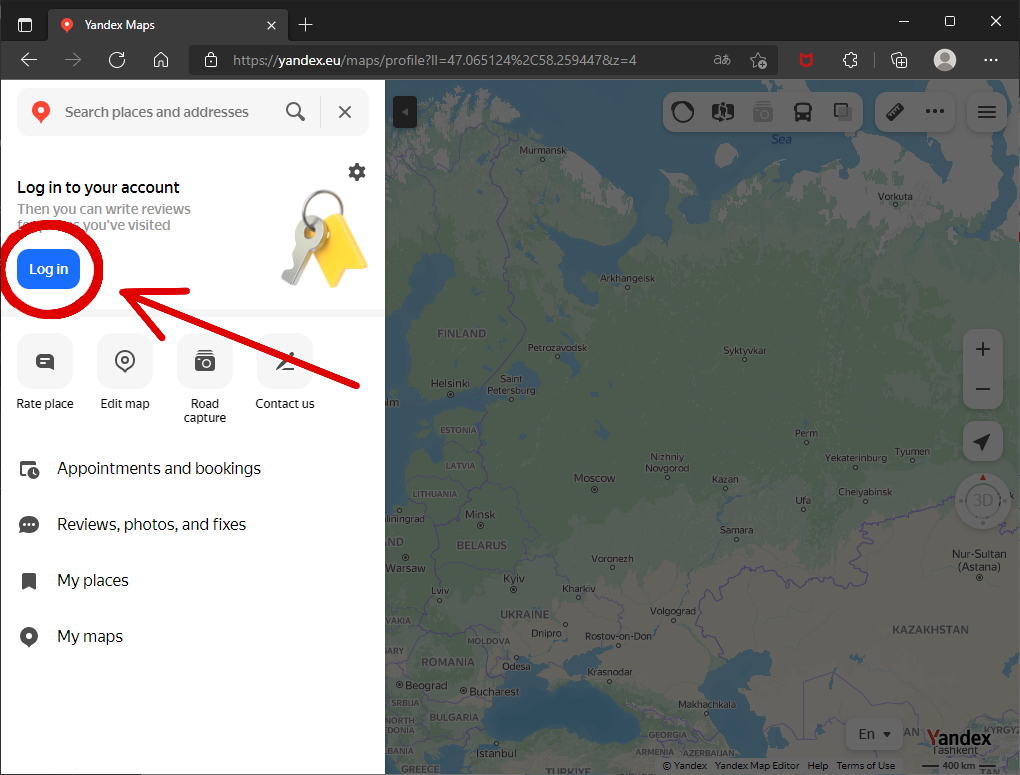The width and height of the screenshot is (1020, 775).
Task: Open the En language dropdown
Action: click(x=874, y=735)
